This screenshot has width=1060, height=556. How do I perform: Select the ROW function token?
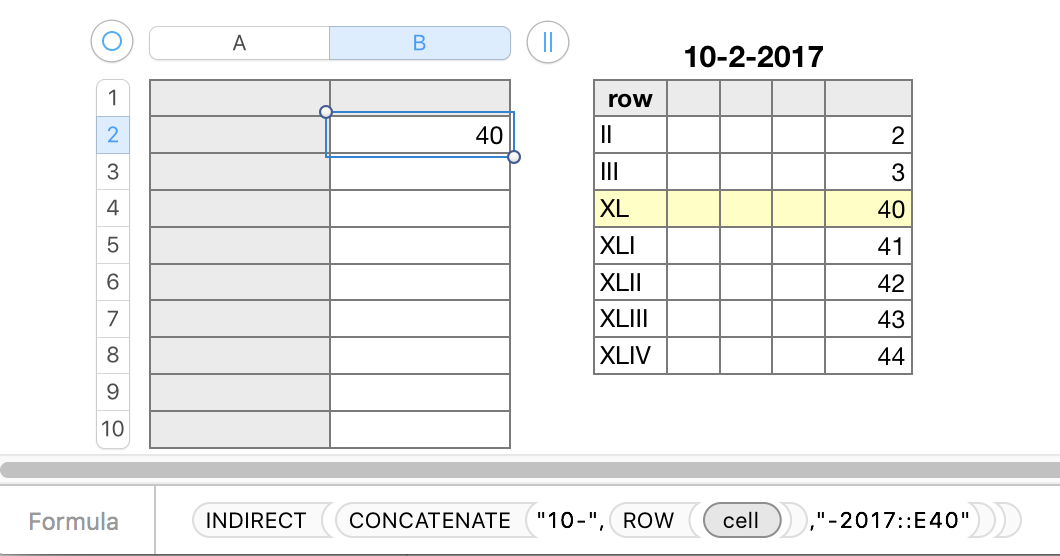pos(648,520)
